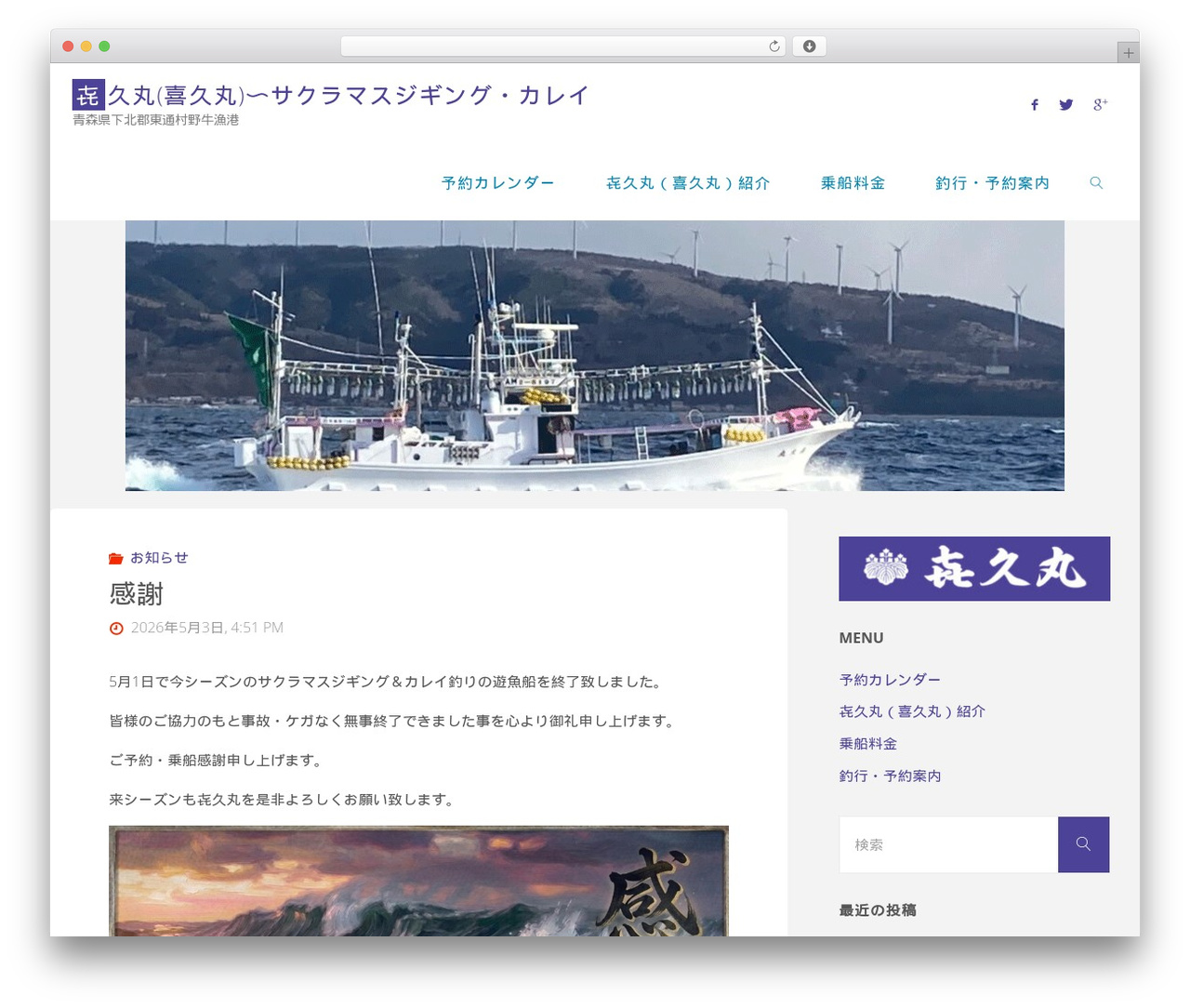Click the clock icon beside post date
Image resolution: width=1190 pixels, height=1008 pixels.
[x=116, y=629]
